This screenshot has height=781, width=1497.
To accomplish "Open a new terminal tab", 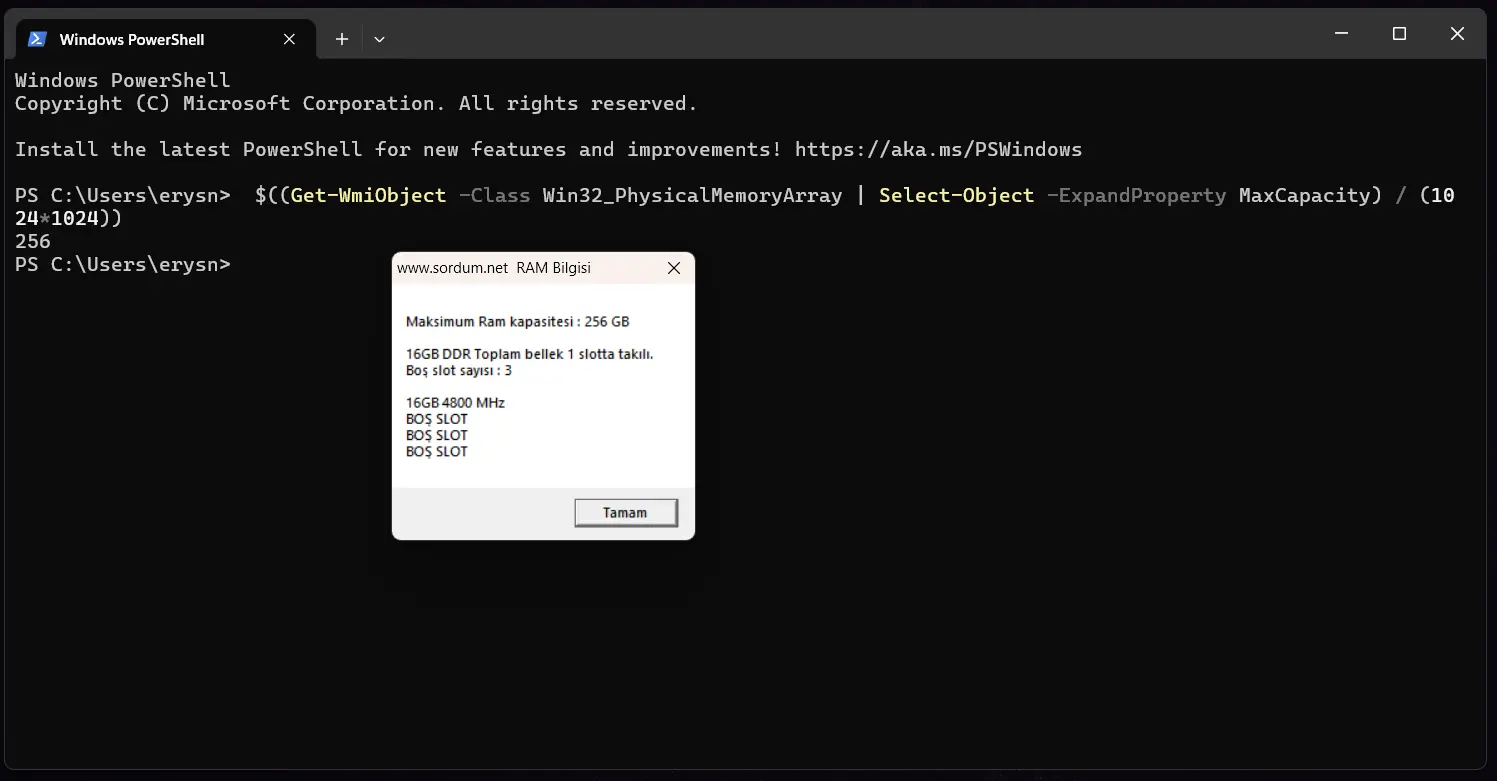I will pyautogui.click(x=341, y=39).
